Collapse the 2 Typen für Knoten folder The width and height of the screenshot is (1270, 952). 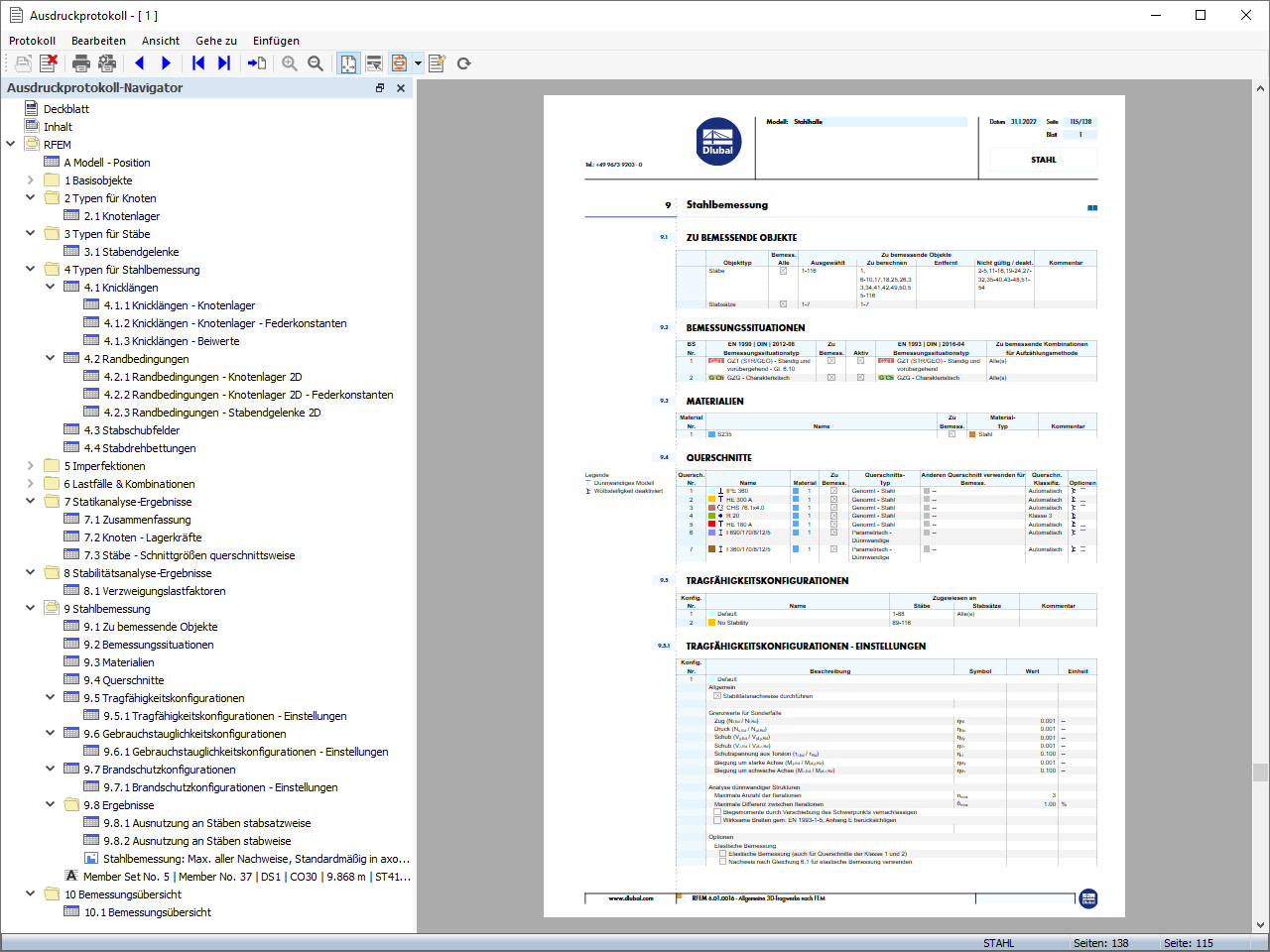(x=31, y=197)
